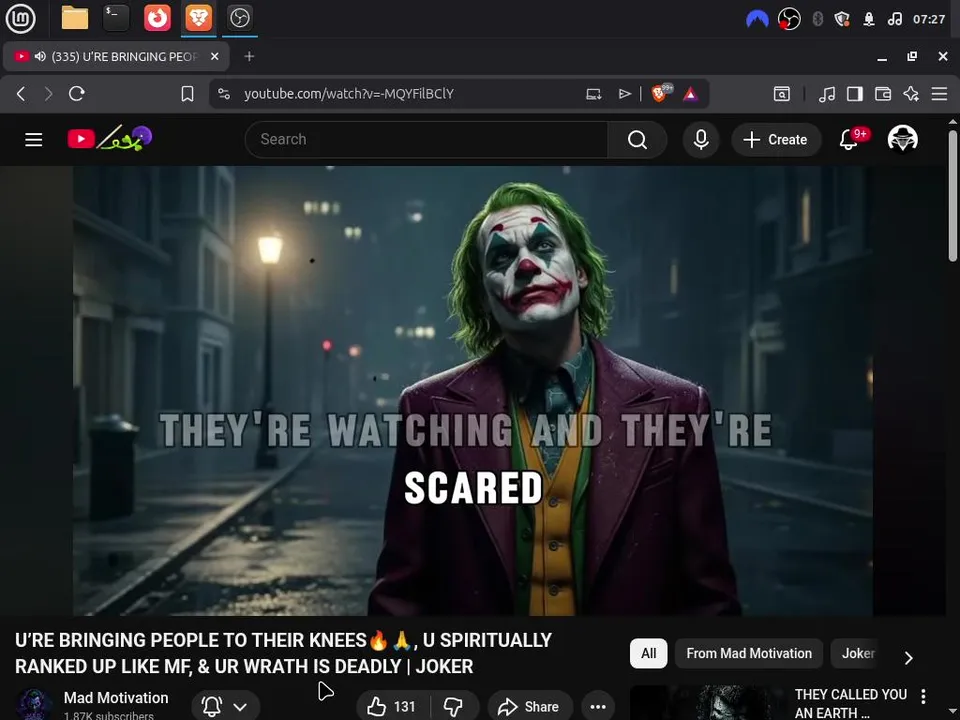This screenshot has height=720, width=960.
Task: Open the Brave main hamburger menu
Action: tap(939, 94)
